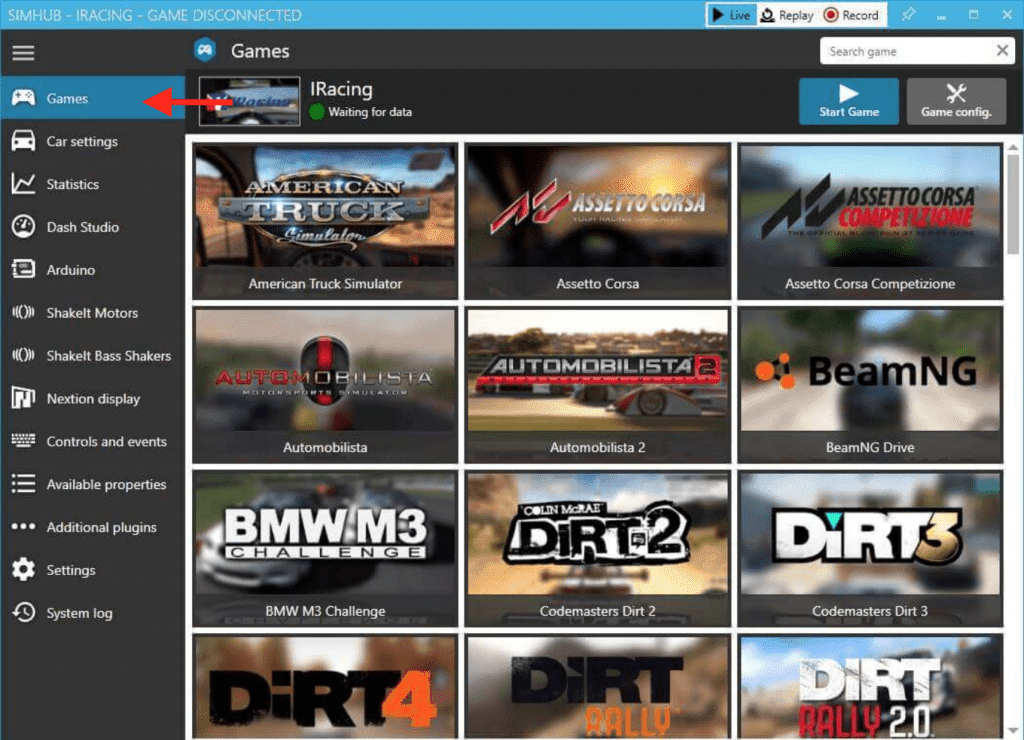This screenshot has height=740, width=1024.
Task: Switch to Replay mode
Action: [x=785, y=15]
